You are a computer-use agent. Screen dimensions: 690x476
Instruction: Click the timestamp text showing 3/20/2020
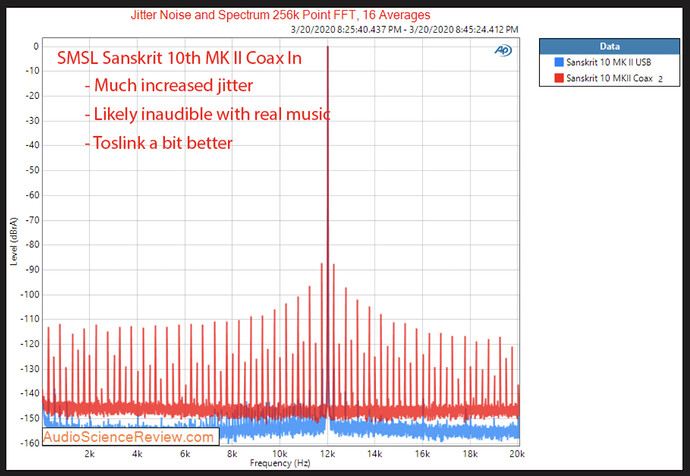coord(404,29)
